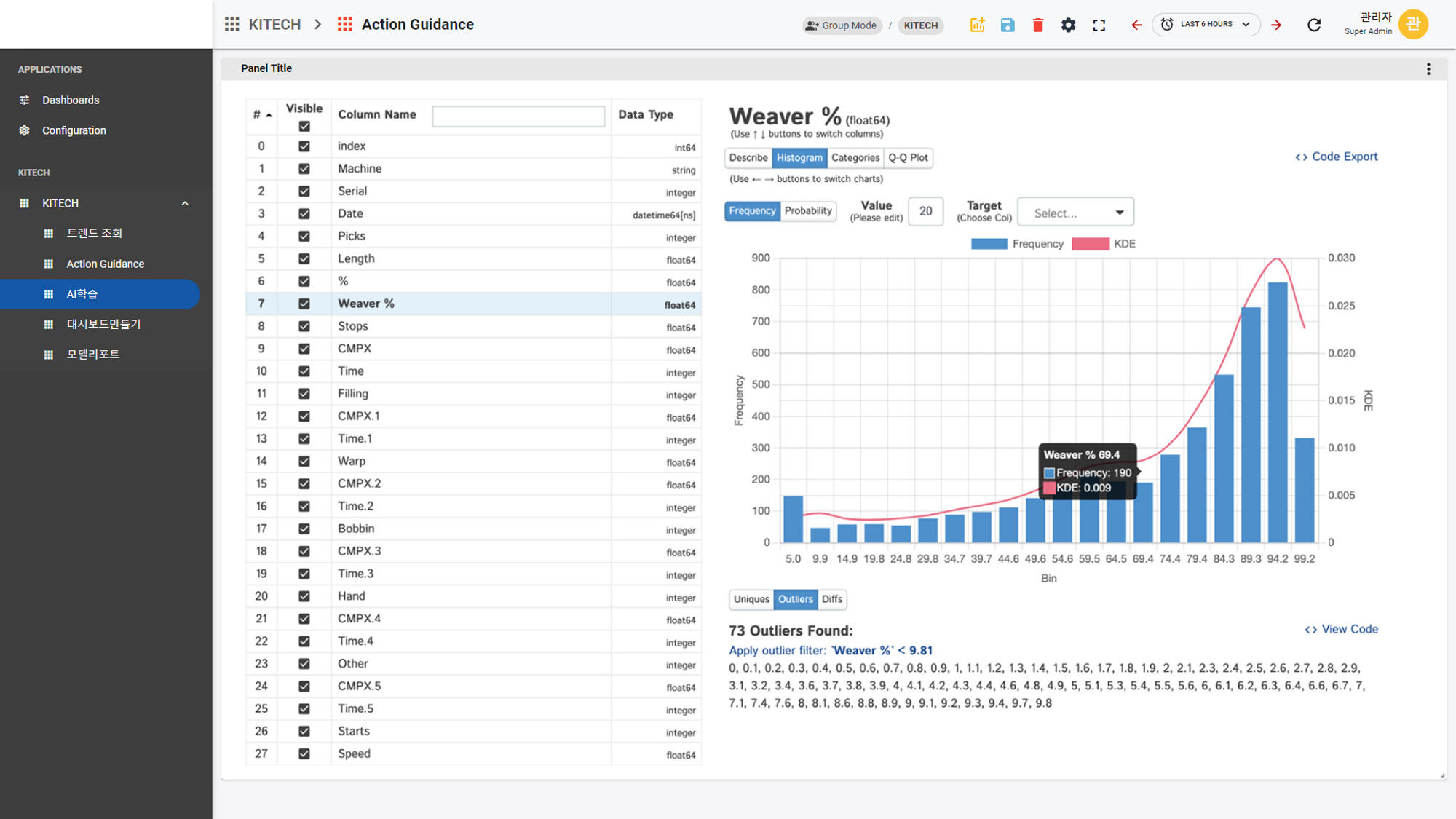1456x819 pixels.
Task: Enter fullscreen mode icon
Action: point(1099,25)
